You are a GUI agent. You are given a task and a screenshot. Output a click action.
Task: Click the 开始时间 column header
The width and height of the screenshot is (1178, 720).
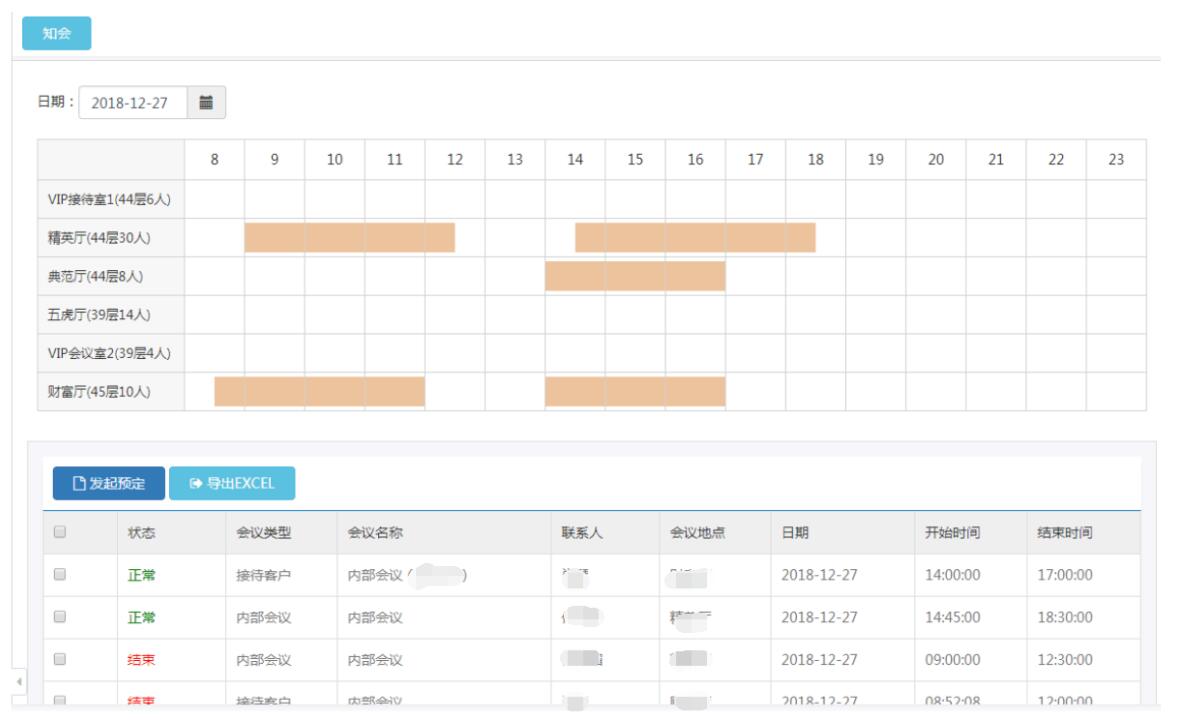click(952, 533)
